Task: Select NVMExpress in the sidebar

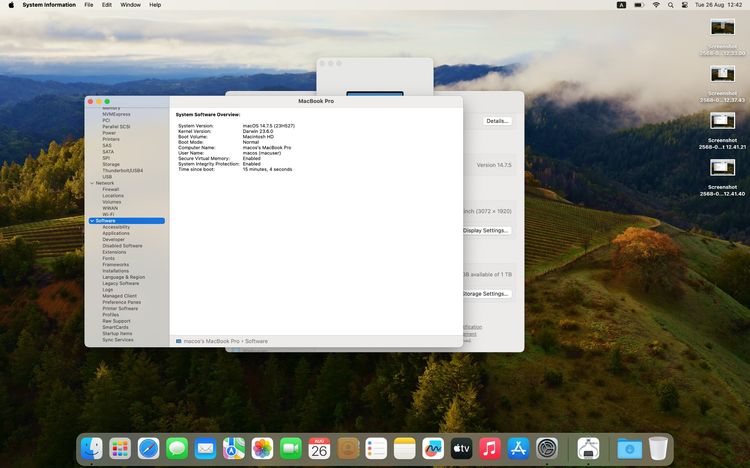Action: click(x=116, y=114)
